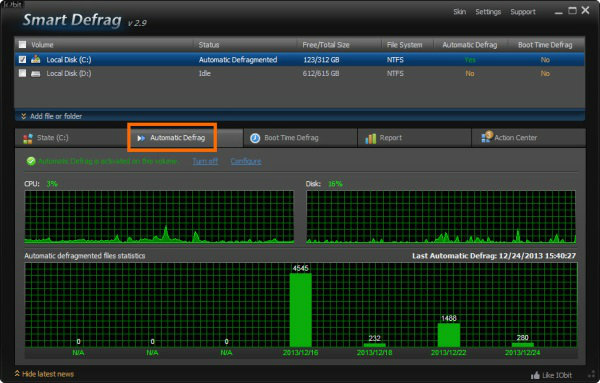Click the Automatic Defrag arrows icon
The width and height of the screenshot is (600, 383).
pyautogui.click(x=141, y=138)
